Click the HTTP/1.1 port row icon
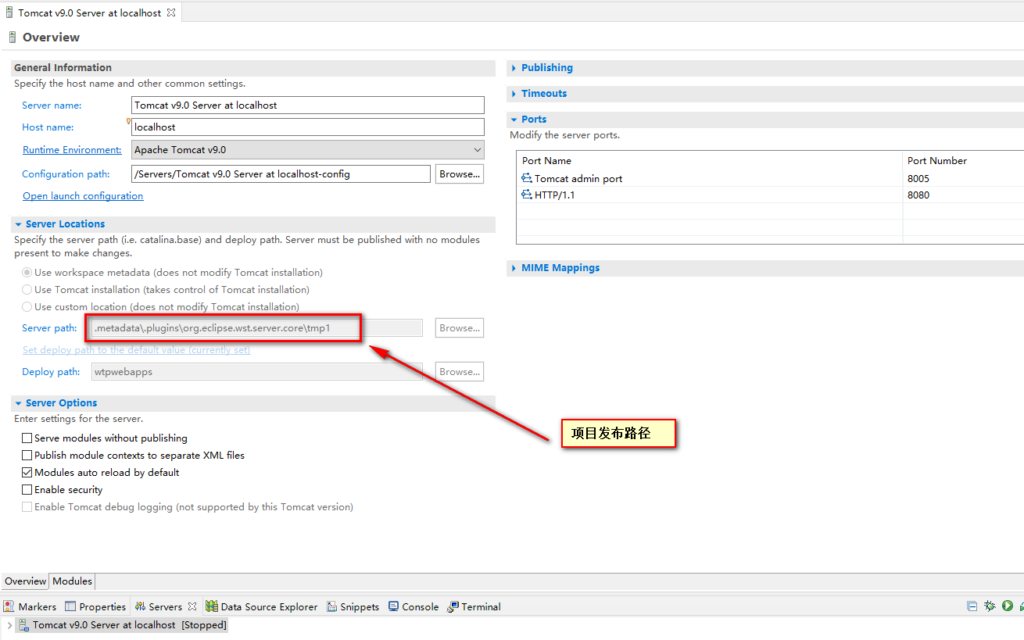 point(527,195)
